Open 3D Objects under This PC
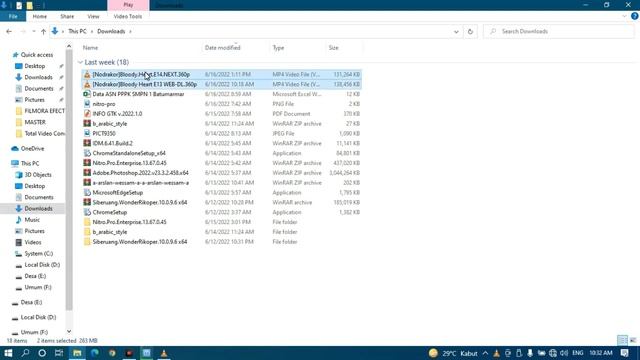The width and height of the screenshot is (640, 360). pyautogui.click(x=38, y=175)
